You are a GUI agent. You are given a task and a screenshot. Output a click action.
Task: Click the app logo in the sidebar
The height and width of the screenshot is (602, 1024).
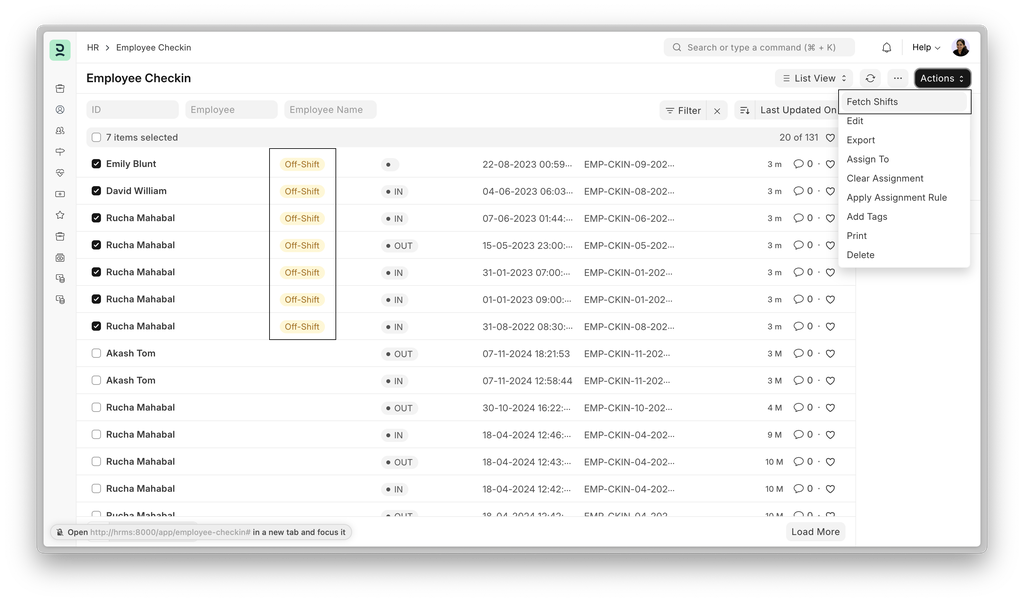point(60,49)
